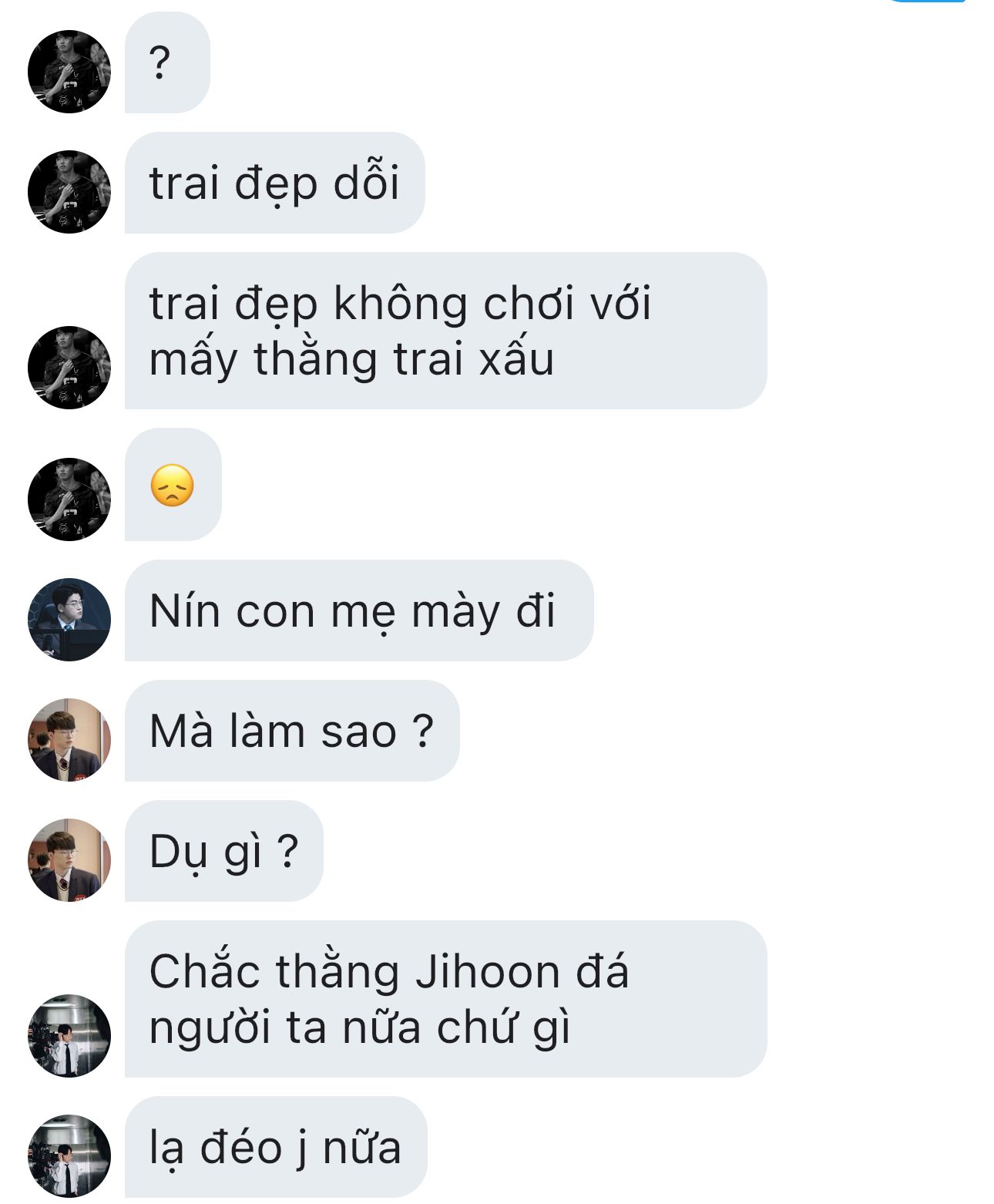
Task: Select the "Nín con mẹ mày đi" bubble
Action: coord(359,610)
